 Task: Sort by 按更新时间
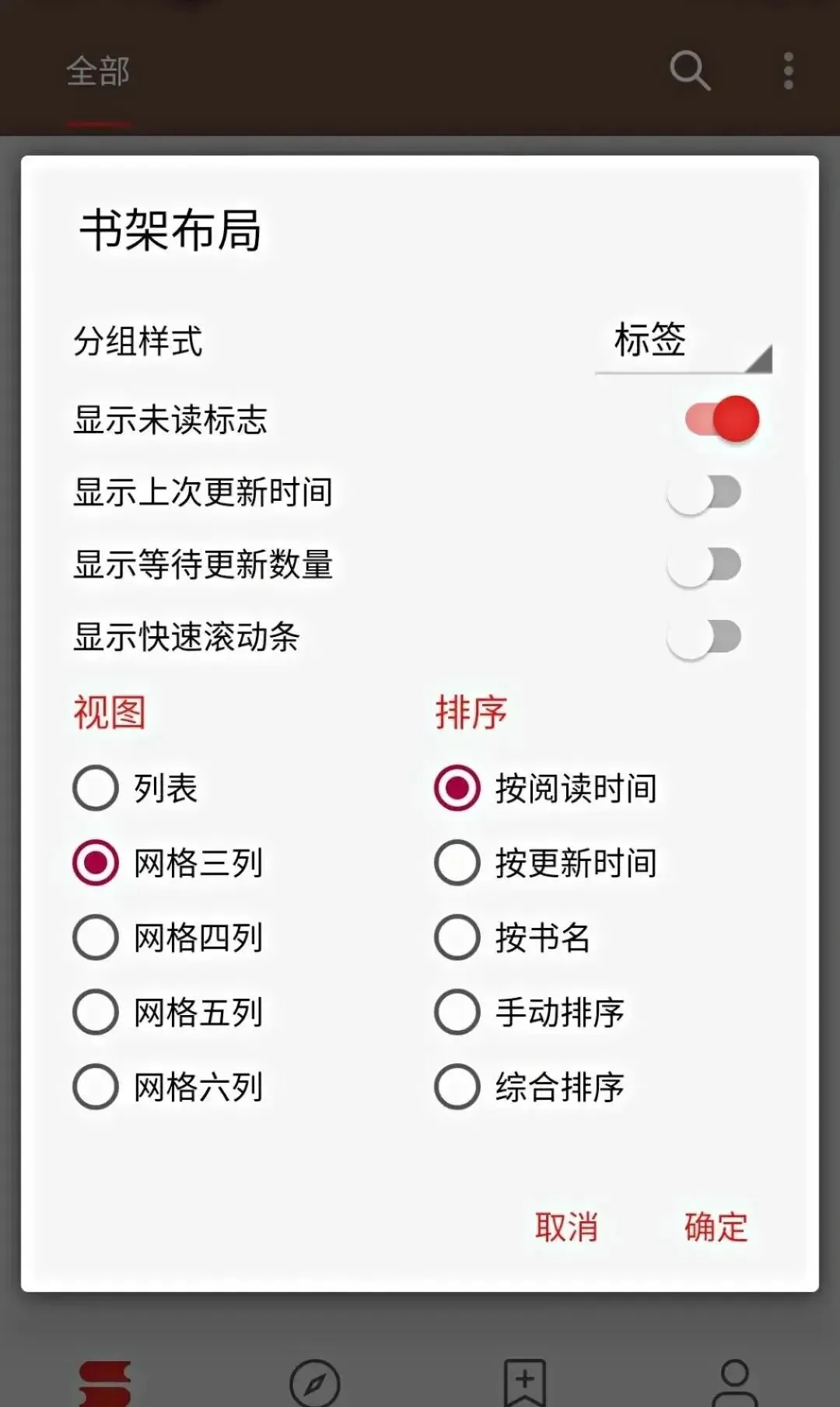[457, 863]
